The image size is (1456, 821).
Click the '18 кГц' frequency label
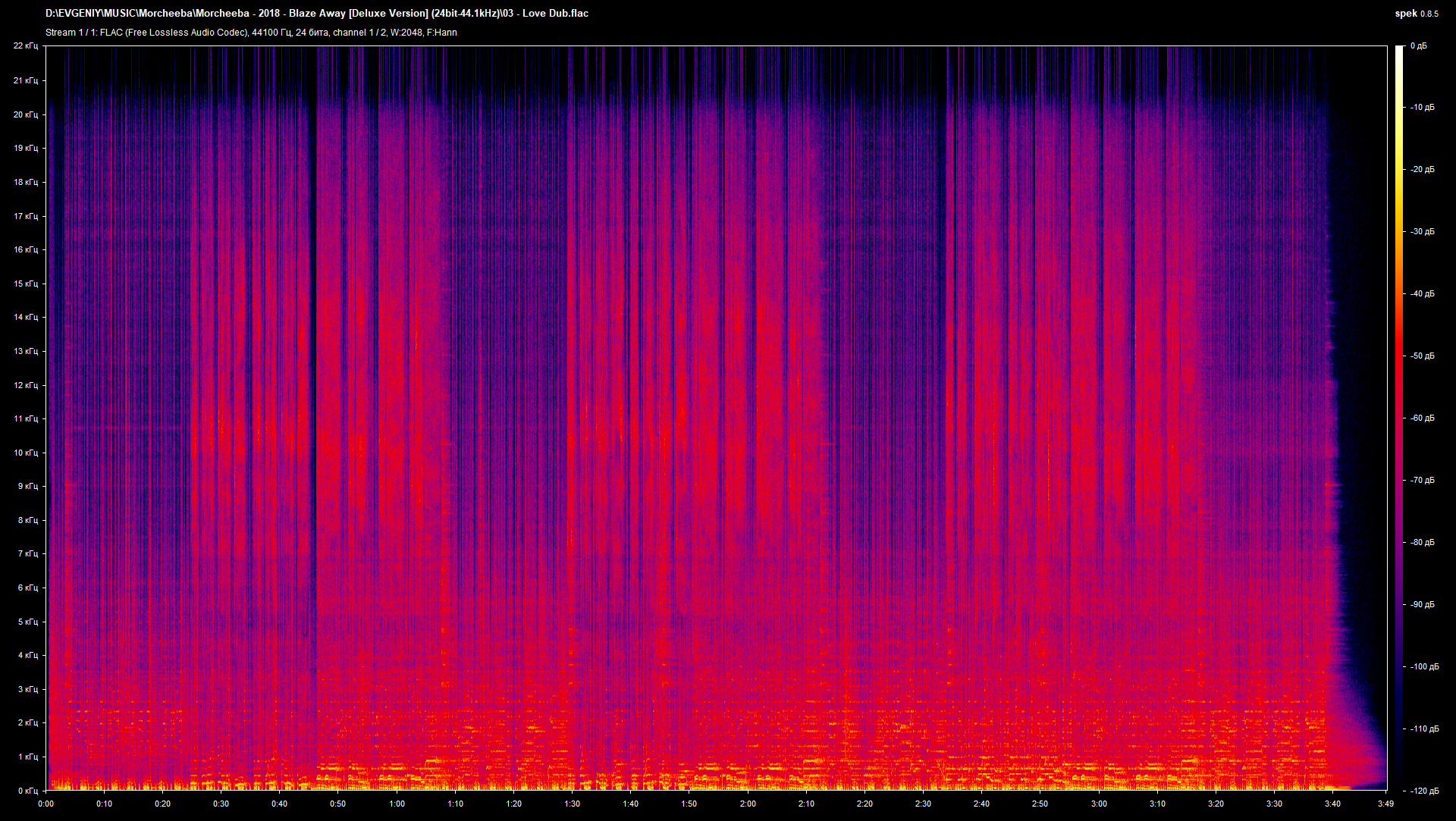pyautogui.click(x=25, y=182)
